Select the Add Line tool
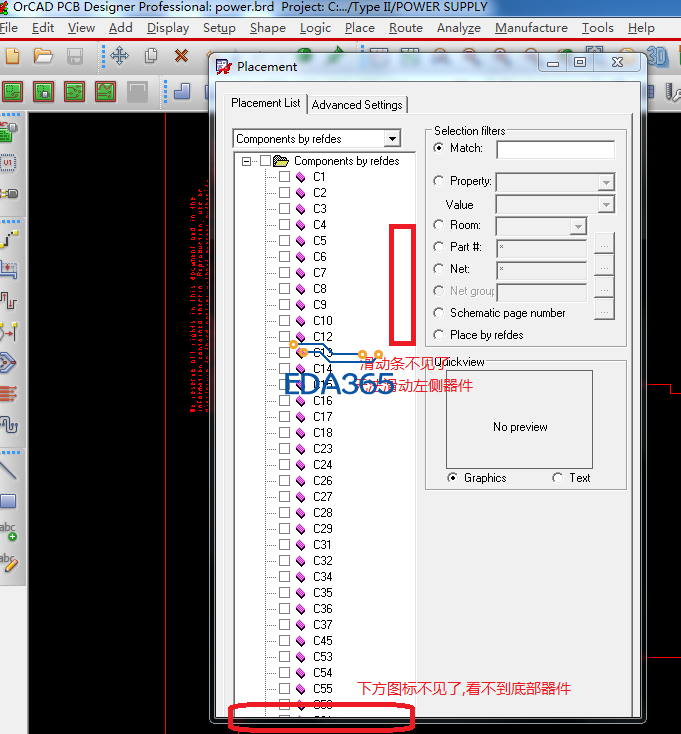The width and height of the screenshot is (681, 734). 8,470
